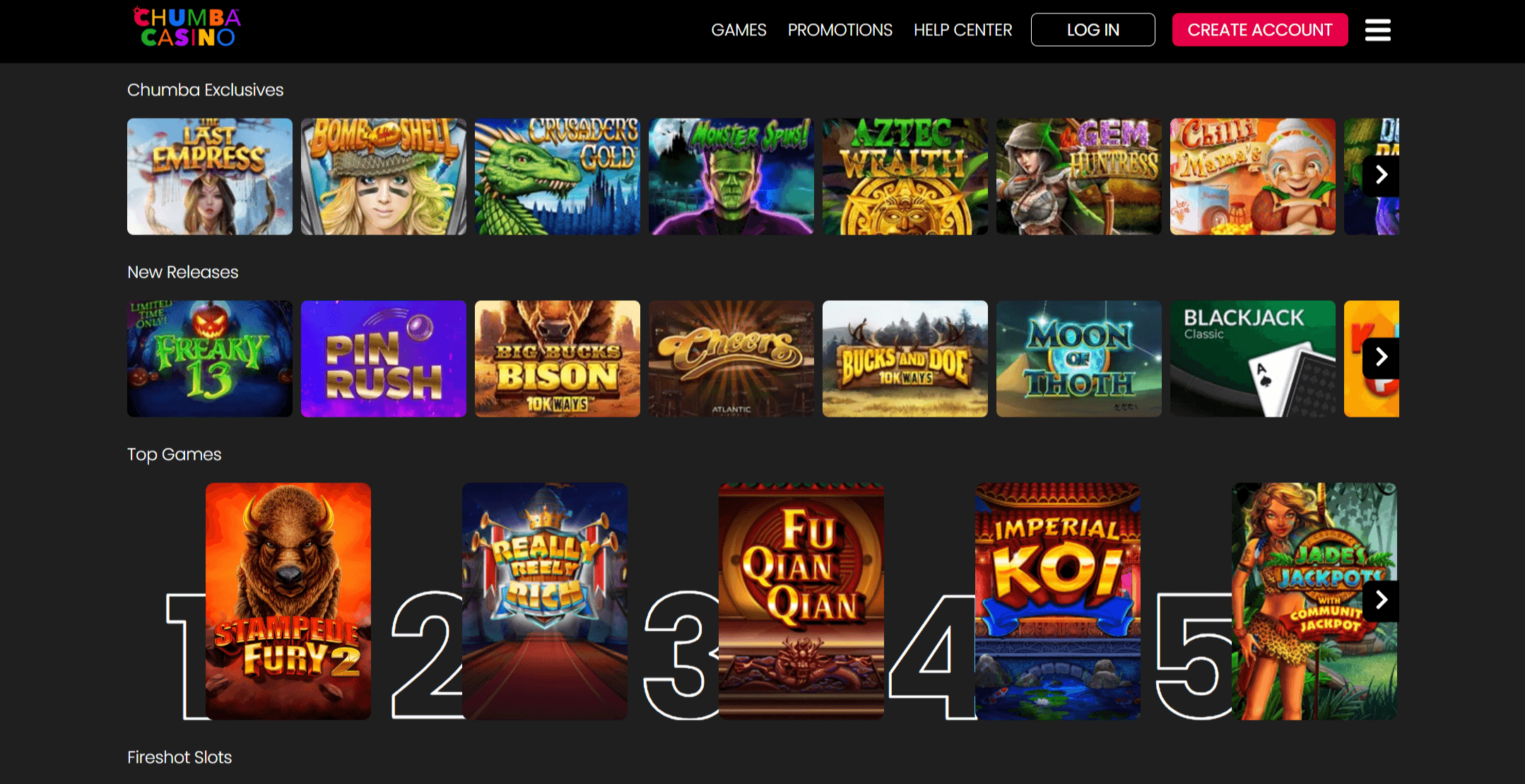This screenshot has width=1525, height=784.
Task: Select Stampede Fury 2 top game
Action: coord(288,601)
